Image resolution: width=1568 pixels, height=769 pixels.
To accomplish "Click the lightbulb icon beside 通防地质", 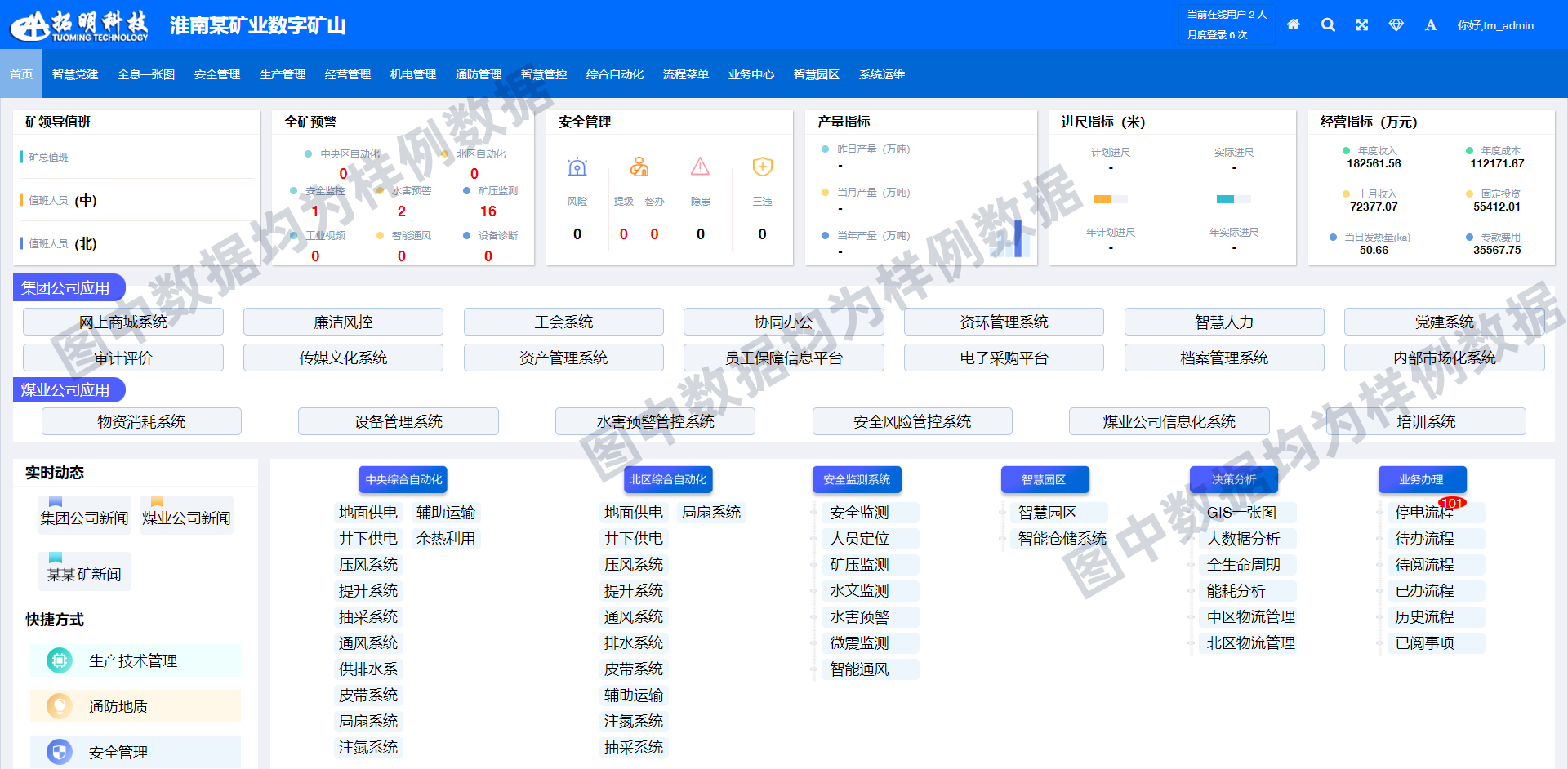I will pyautogui.click(x=60, y=706).
